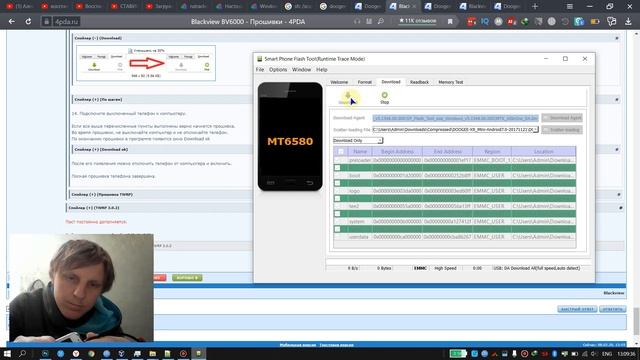Click the IQ extension icon
The image size is (640, 360).
[484, 21]
